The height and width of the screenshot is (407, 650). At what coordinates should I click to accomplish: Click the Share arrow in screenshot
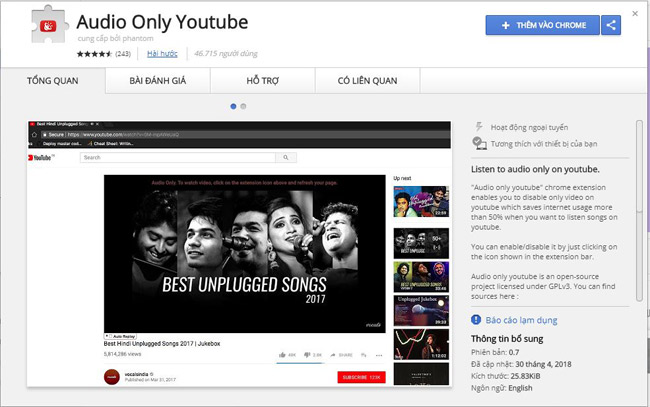tap(333, 355)
